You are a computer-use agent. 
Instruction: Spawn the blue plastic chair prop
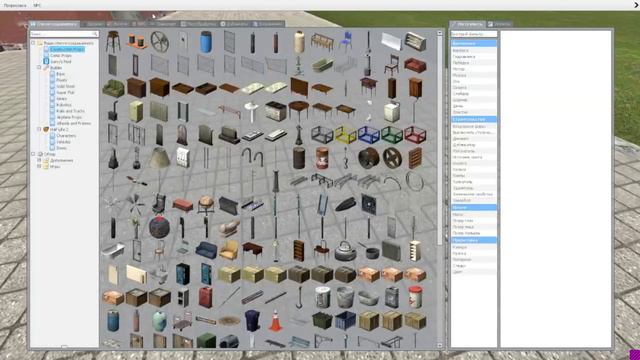click(346, 42)
